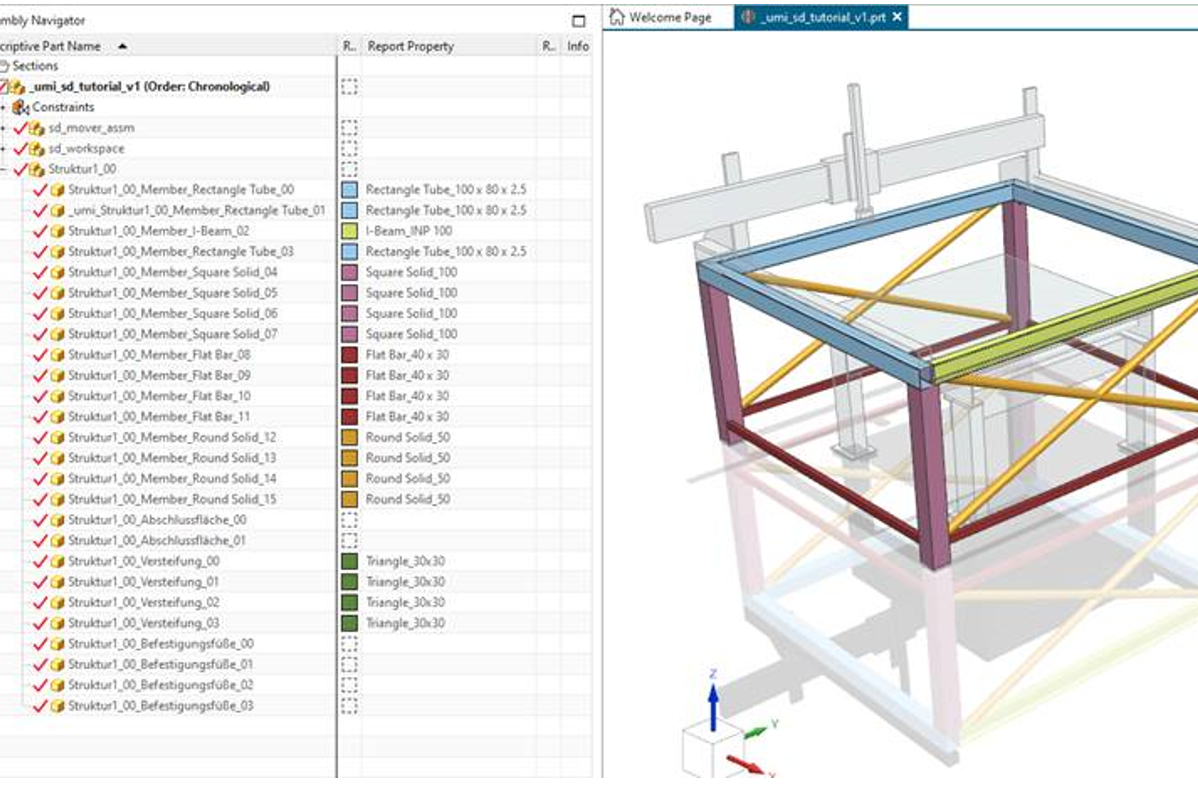Click the Info column header
The height and width of the screenshot is (792, 1198).
coord(578,46)
